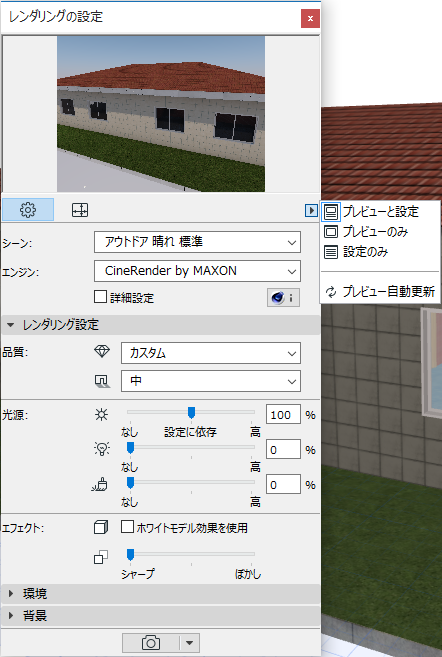Select the gear settings tab
The width and height of the screenshot is (442, 657).
tap(28, 210)
